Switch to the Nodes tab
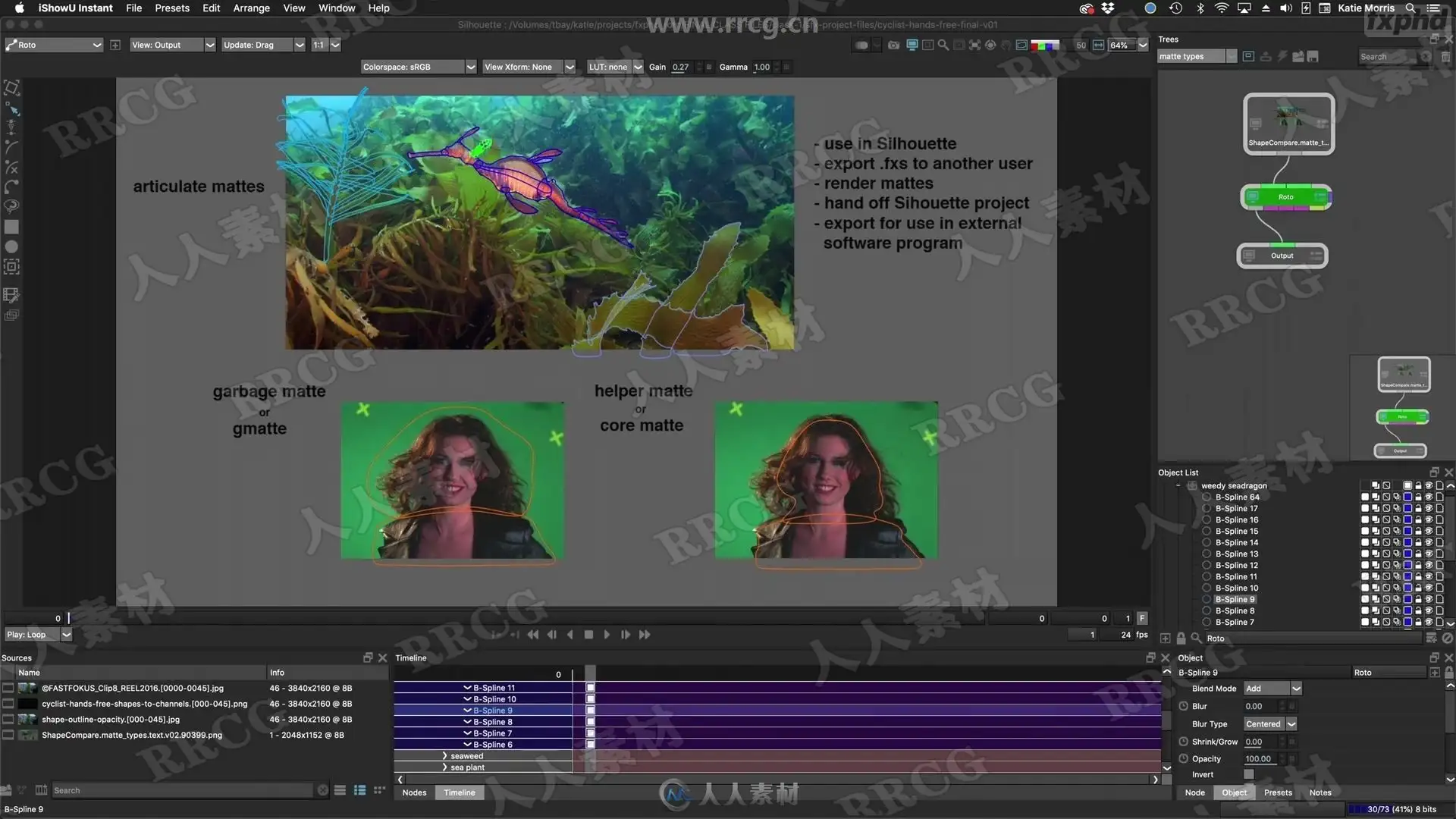This screenshot has height=819, width=1456. [x=414, y=792]
